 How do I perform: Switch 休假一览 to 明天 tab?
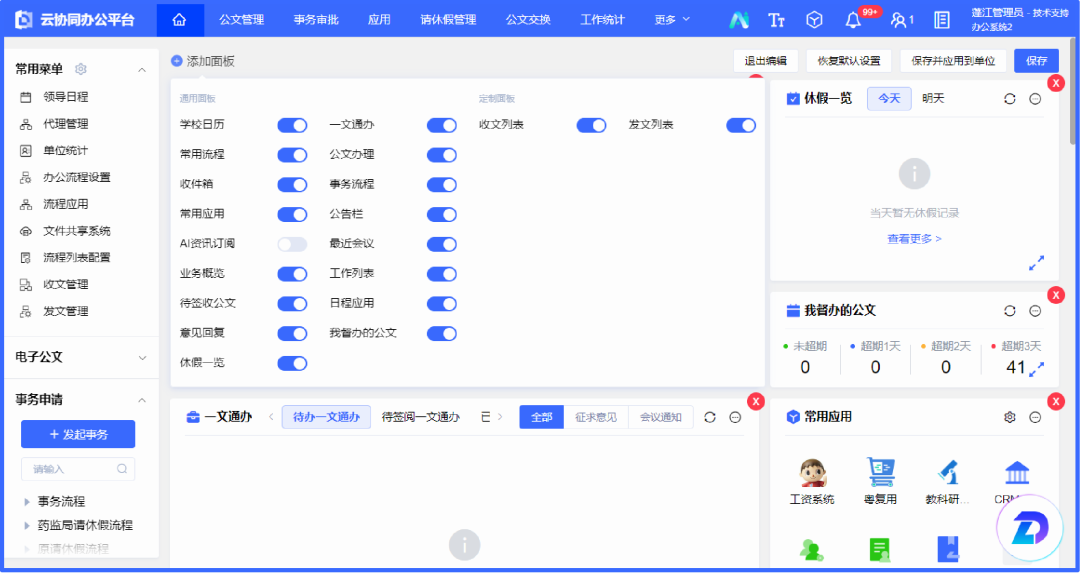[933, 98]
